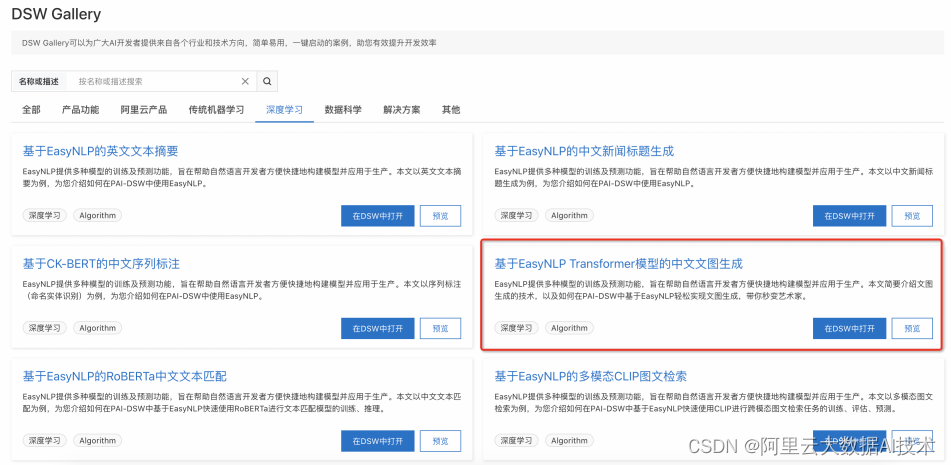Clear the search box with X icon

(x=245, y=81)
